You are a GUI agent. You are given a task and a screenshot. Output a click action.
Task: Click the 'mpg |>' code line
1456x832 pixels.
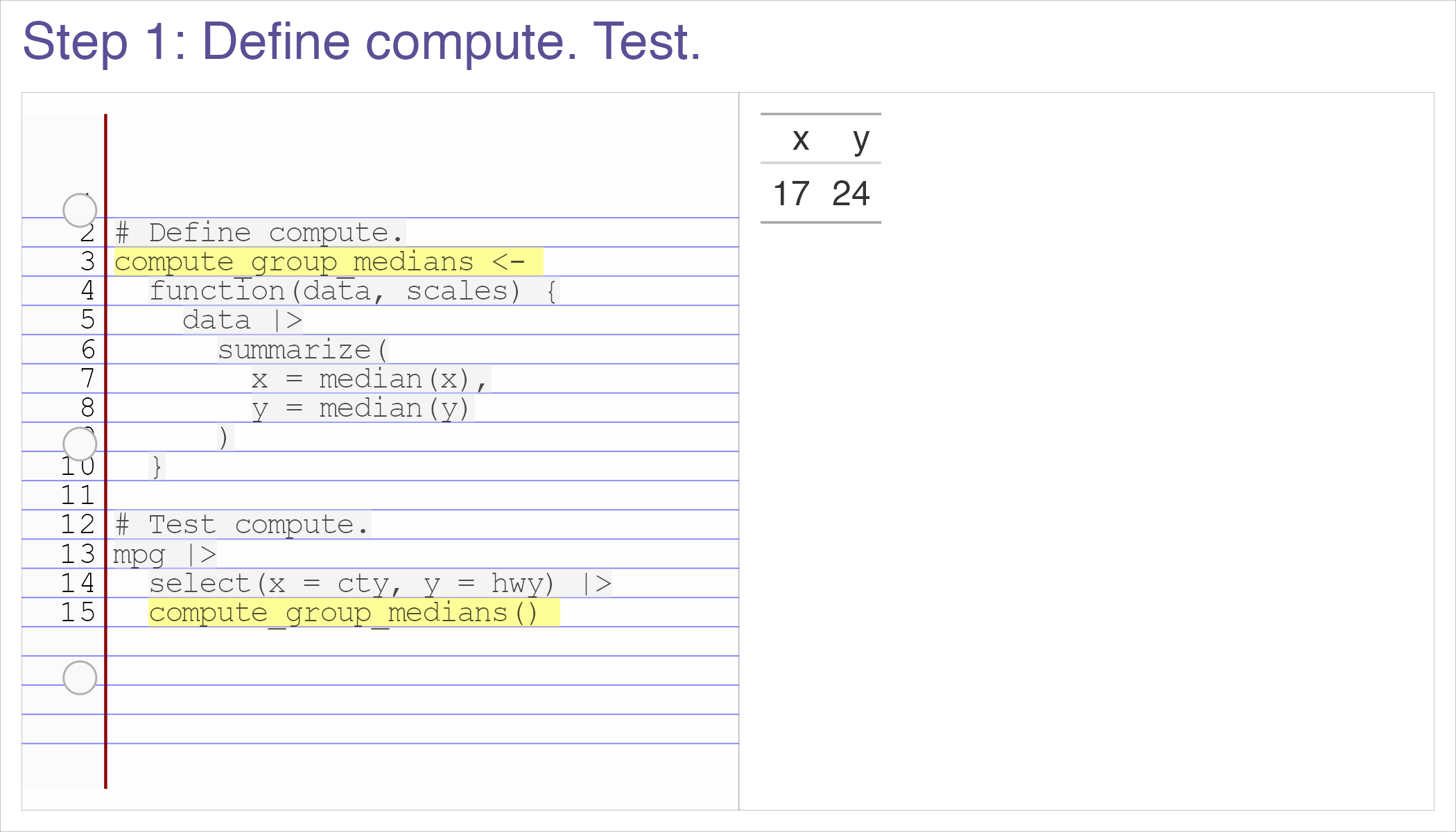pos(165,555)
